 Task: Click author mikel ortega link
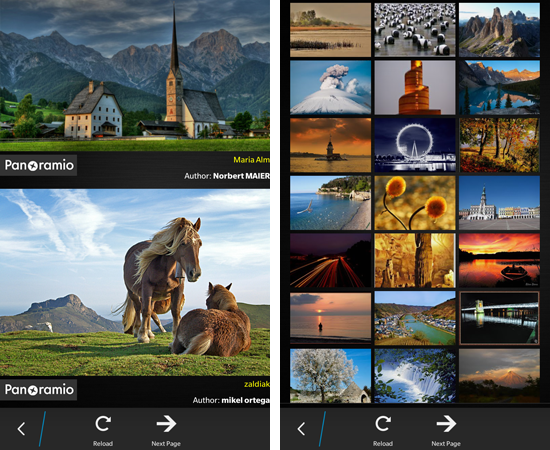point(246,400)
